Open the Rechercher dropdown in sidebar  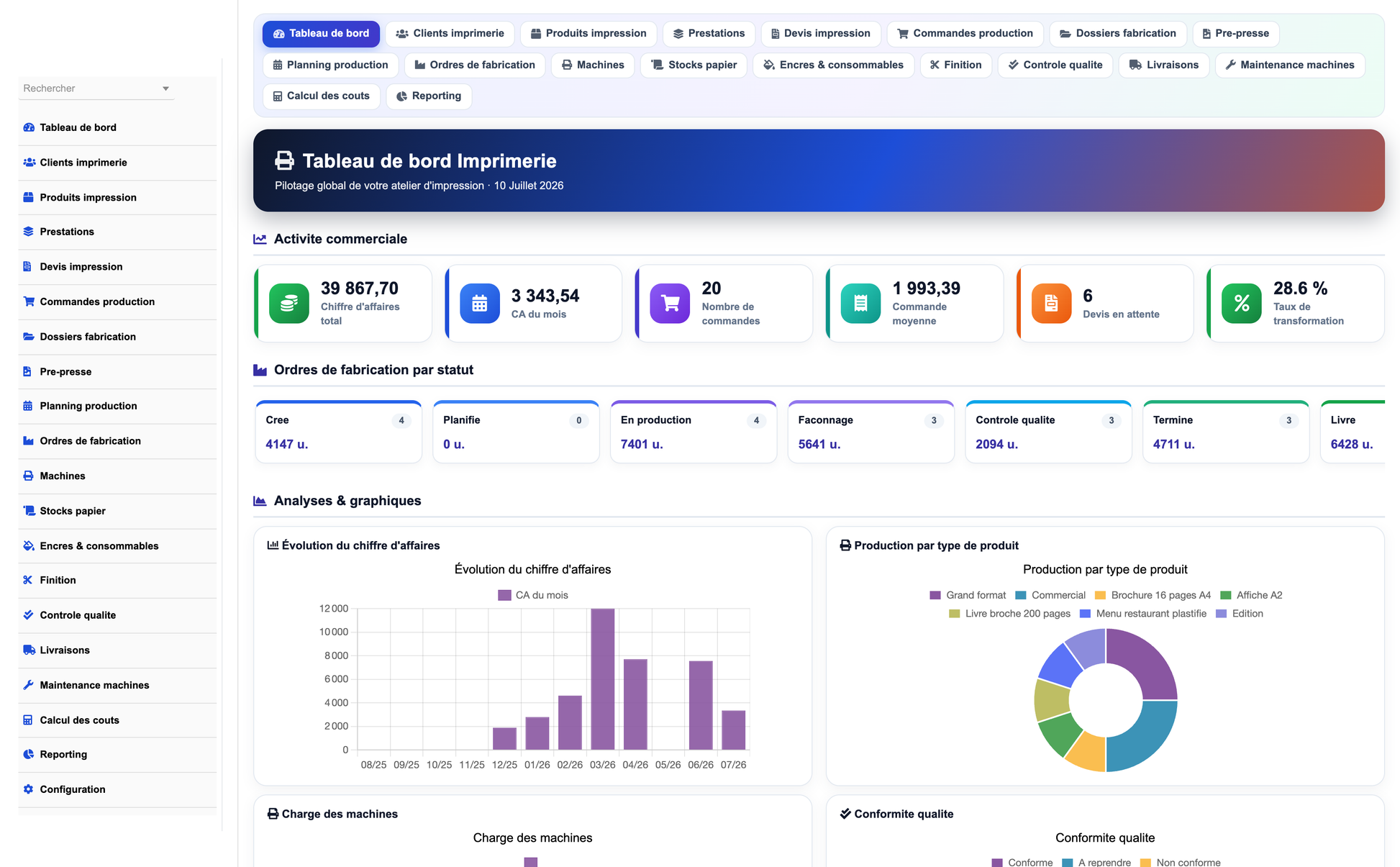pos(96,88)
